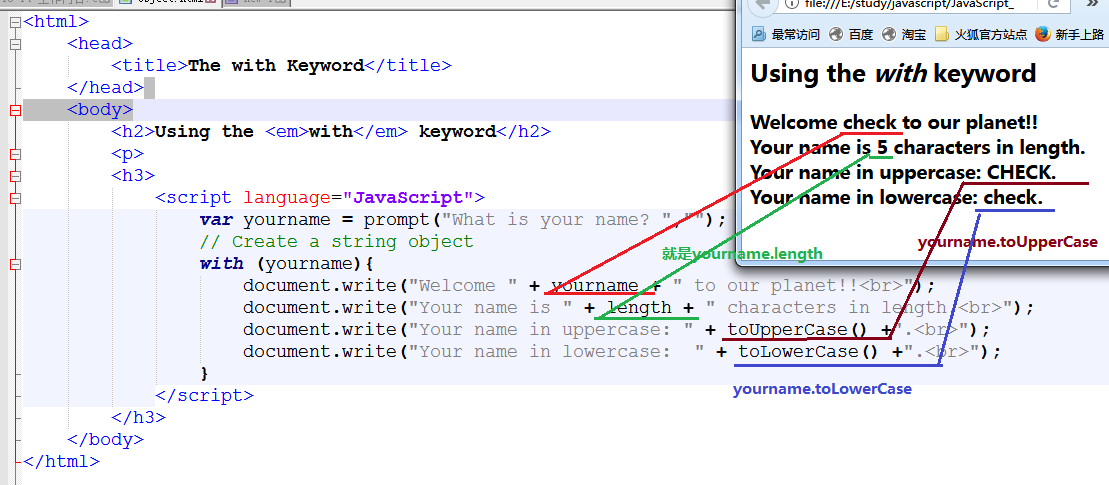Collapse the <script> fold marker
This screenshot has height=485, width=1109.
pyautogui.click(x=16, y=198)
